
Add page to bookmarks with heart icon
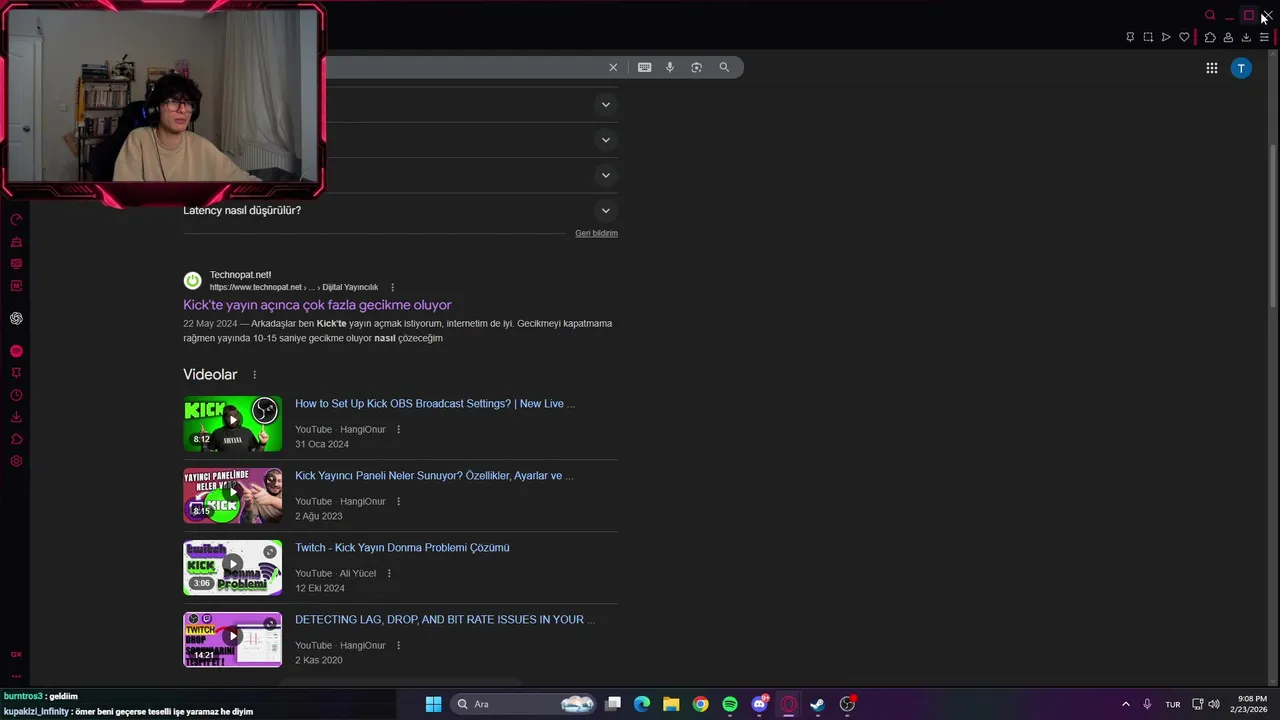(1185, 37)
